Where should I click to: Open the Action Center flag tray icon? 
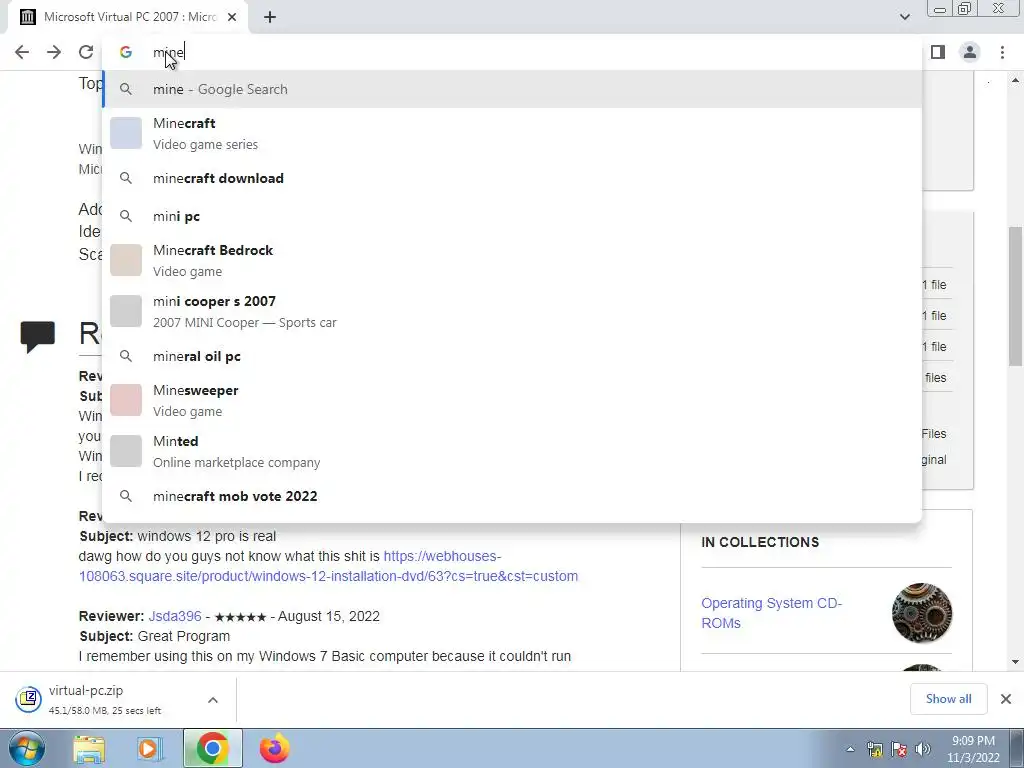pos(899,749)
